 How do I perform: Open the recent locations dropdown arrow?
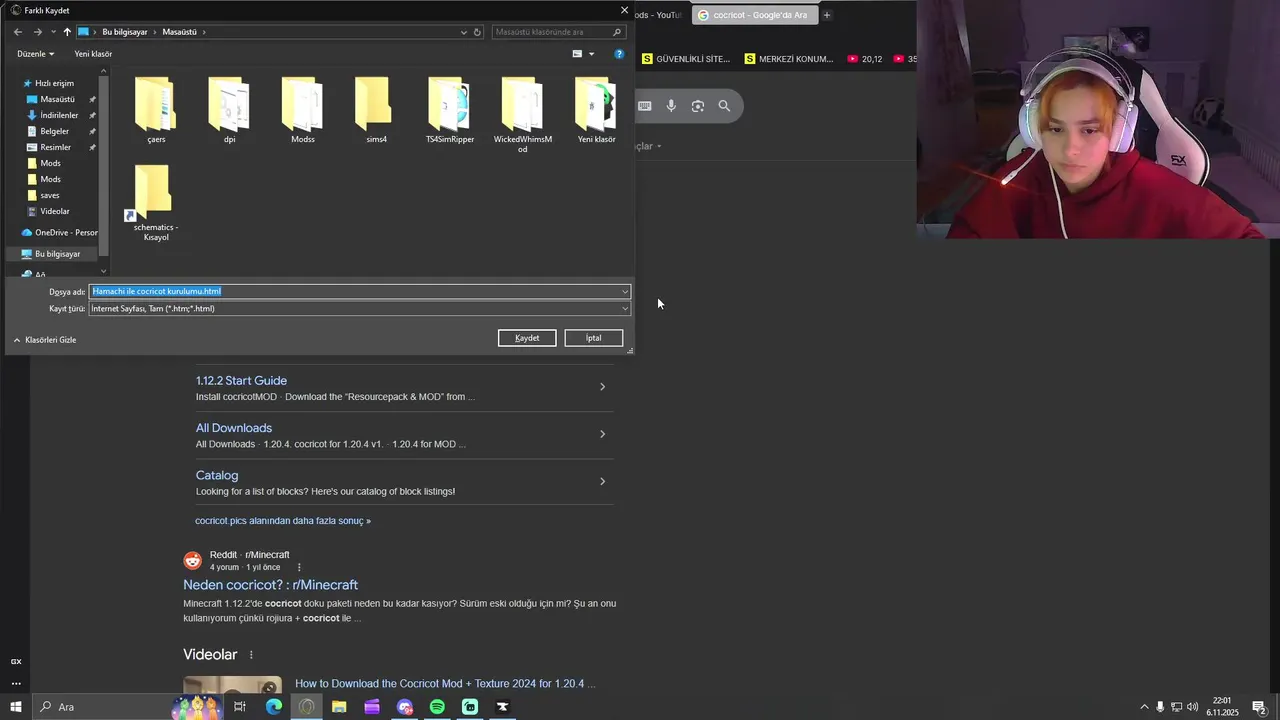click(x=53, y=32)
